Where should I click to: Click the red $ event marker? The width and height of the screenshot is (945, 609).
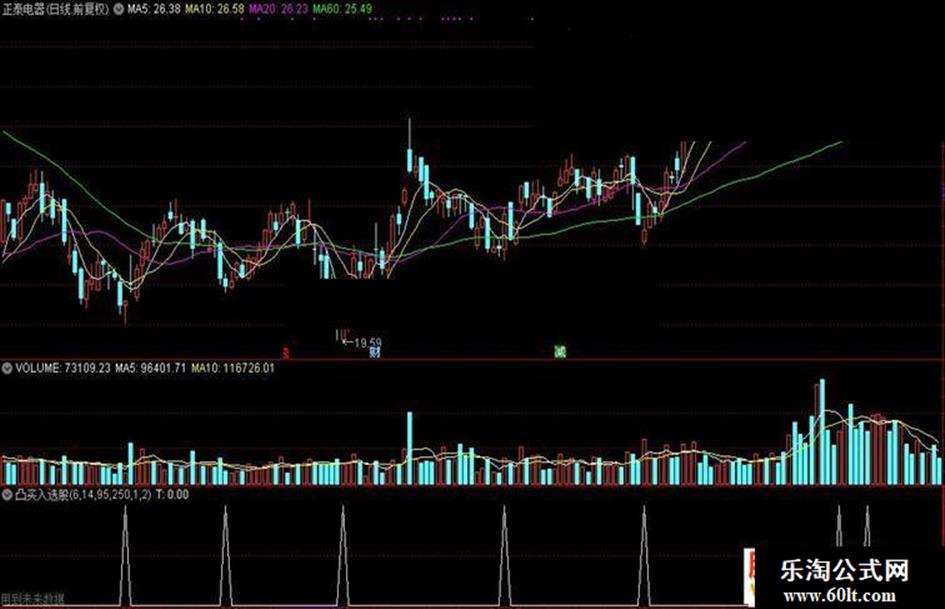point(287,352)
